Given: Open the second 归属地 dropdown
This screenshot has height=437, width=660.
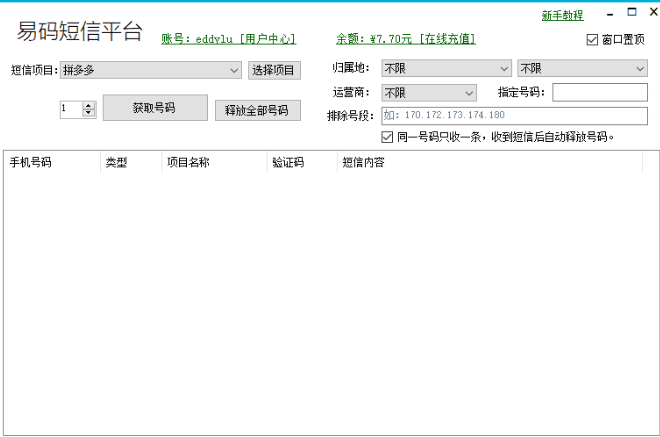Looking at the screenshot, I should (582, 68).
